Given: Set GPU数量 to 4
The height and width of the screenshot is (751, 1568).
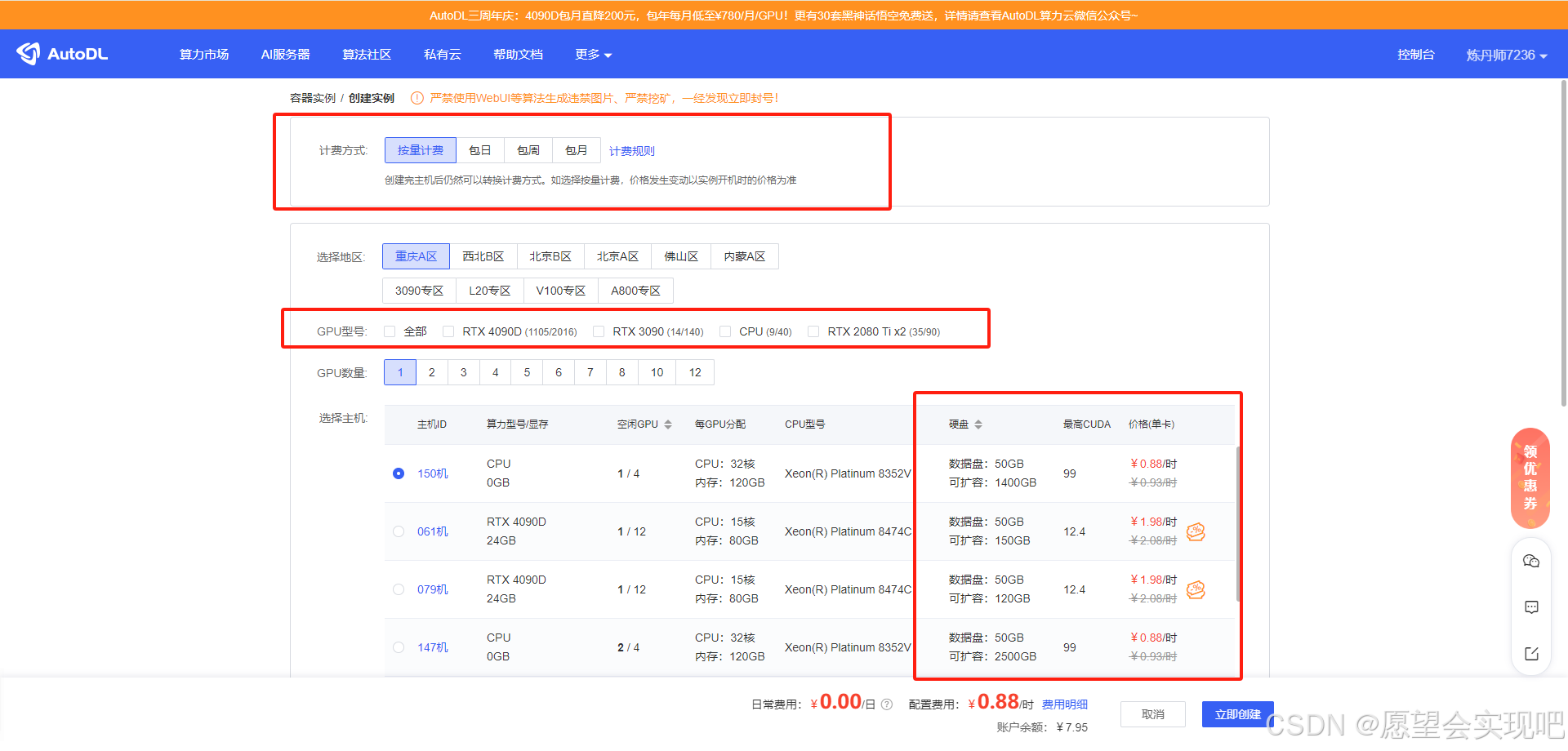Looking at the screenshot, I should [496, 372].
